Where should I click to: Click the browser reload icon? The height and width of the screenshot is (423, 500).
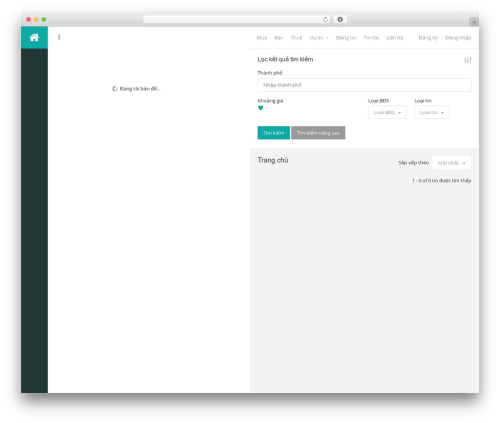pos(325,19)
